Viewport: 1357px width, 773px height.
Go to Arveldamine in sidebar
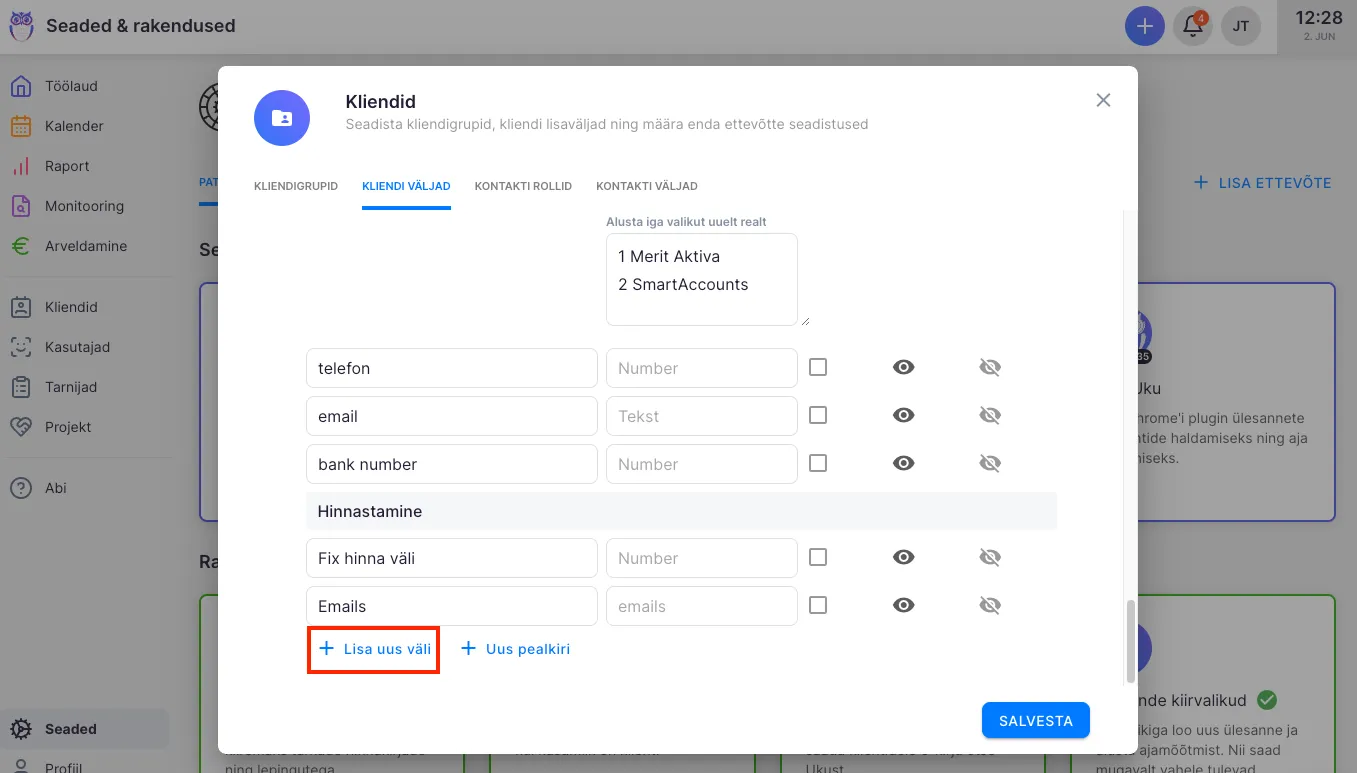[85, 246]
